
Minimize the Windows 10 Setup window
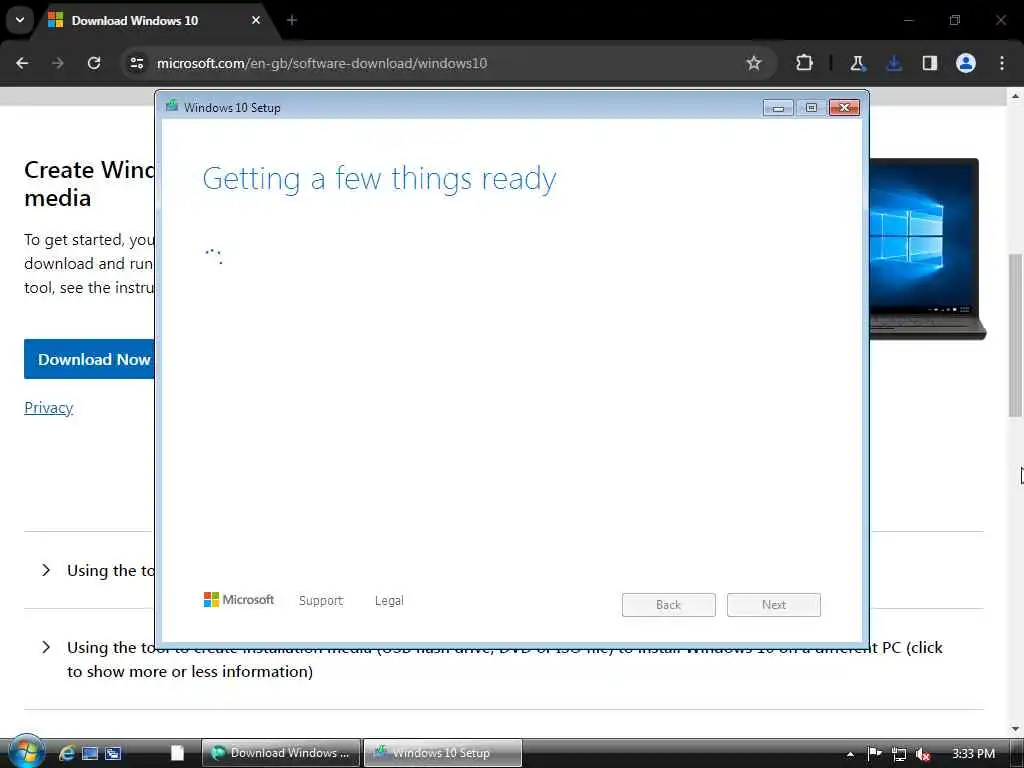[778, 108]
